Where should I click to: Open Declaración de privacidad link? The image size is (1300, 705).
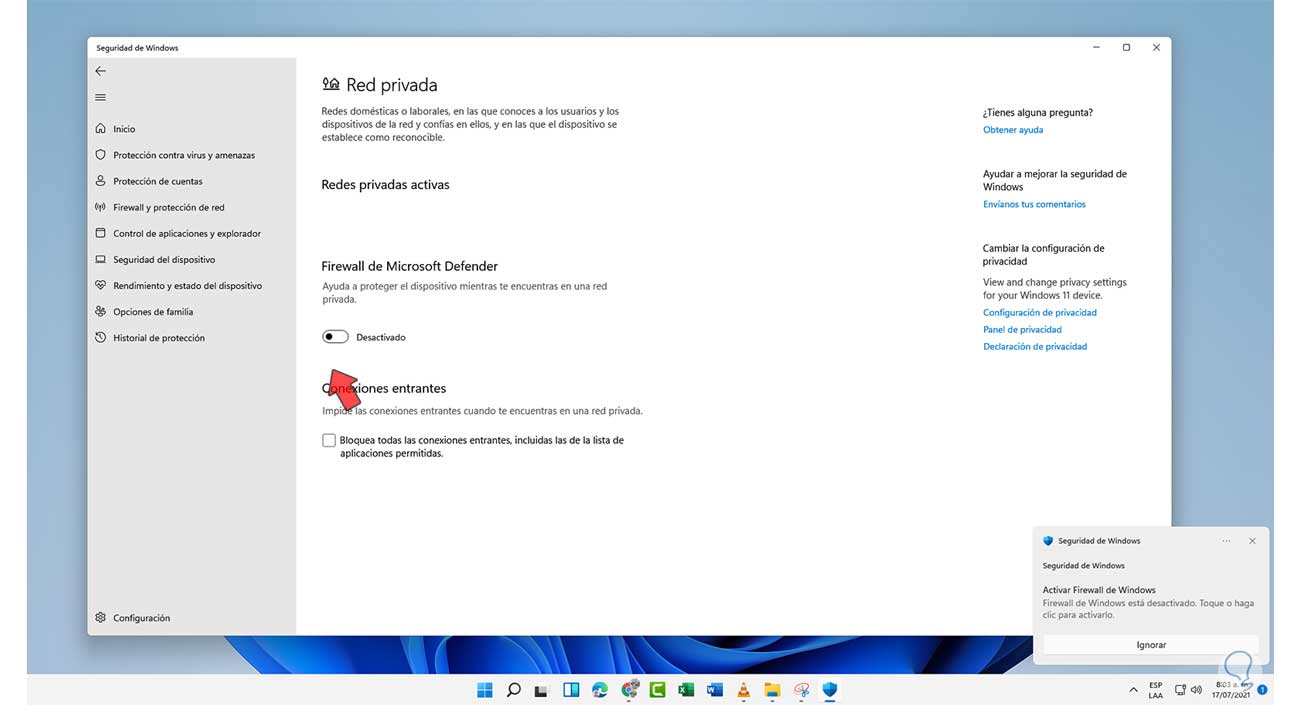(x=1035, y=347)
